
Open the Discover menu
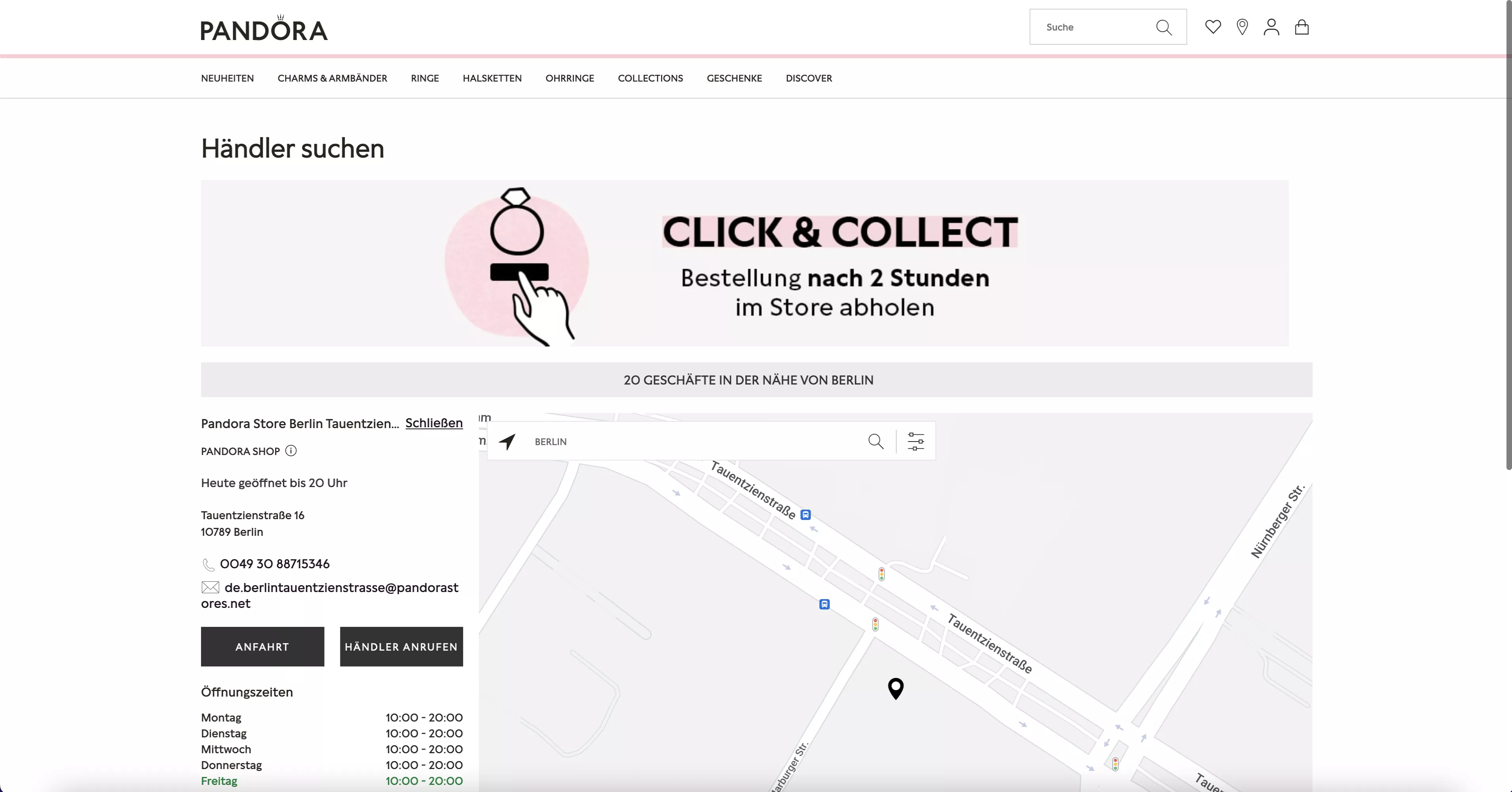809,78
